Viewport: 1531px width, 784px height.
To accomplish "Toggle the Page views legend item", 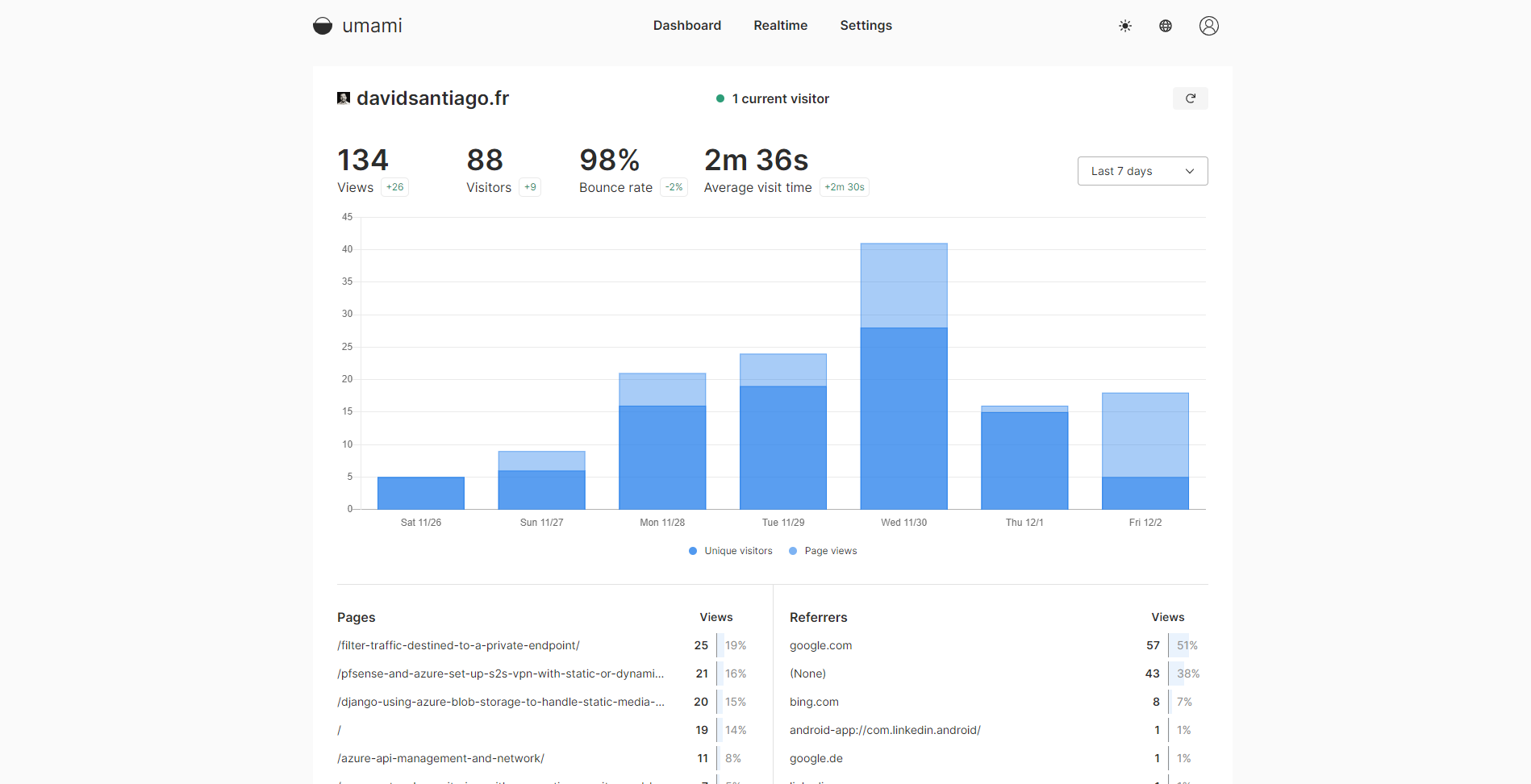I will pyautogui.click(x=823, y=551).
